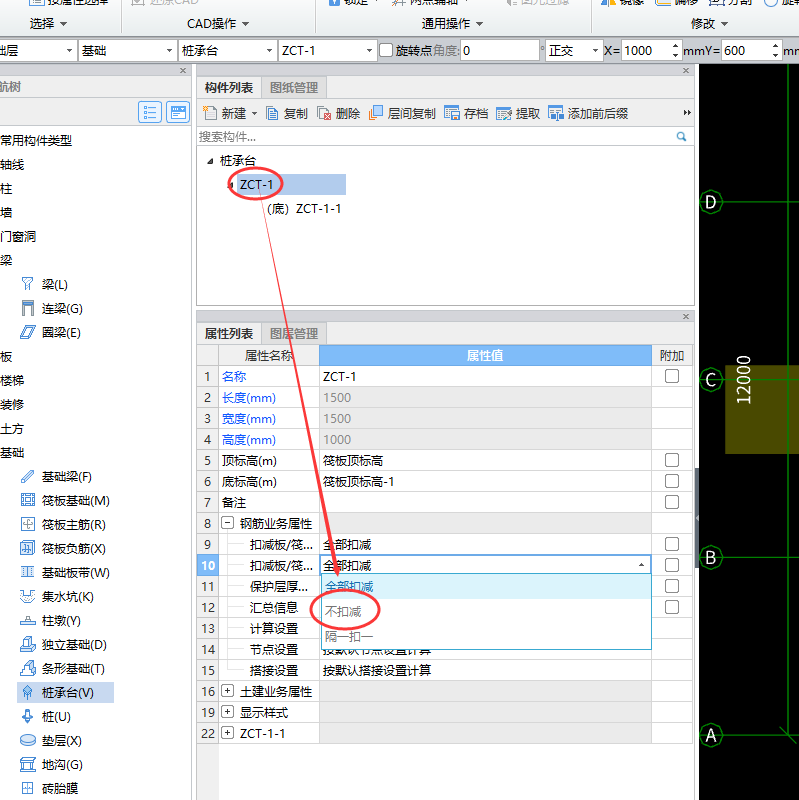The image size is (799, 800).
Task: Select 集水坑(K) sump pit
Action: click(x=57, y=596)
